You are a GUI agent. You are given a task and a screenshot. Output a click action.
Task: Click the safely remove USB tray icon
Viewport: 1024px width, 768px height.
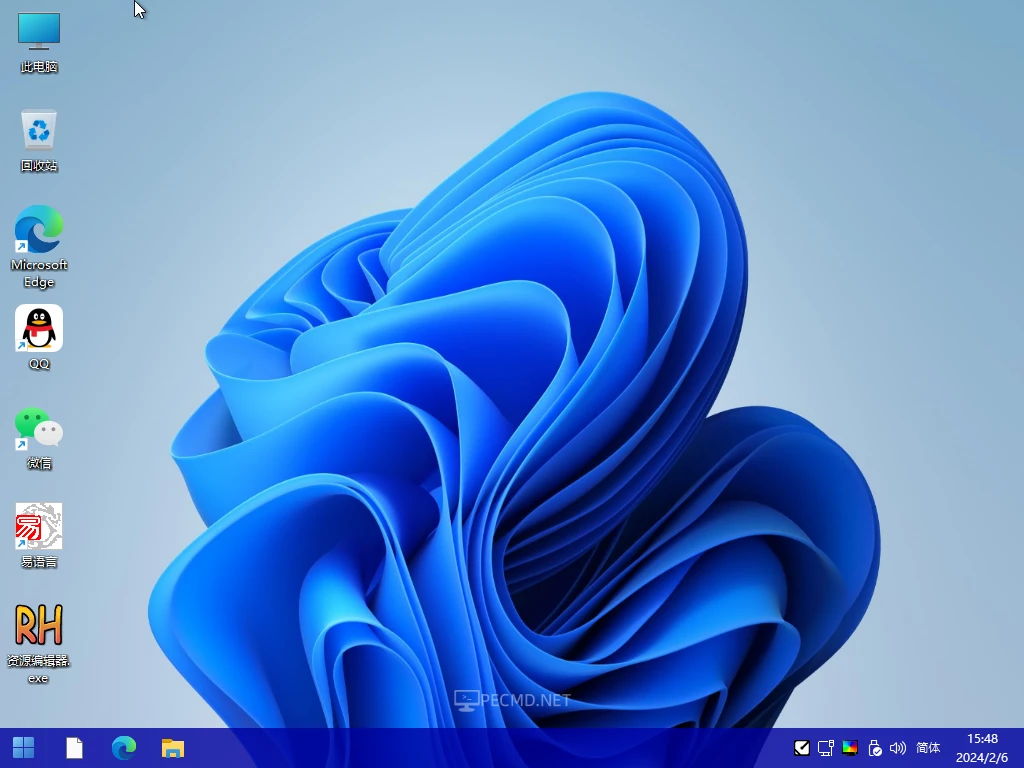point(874,748)
